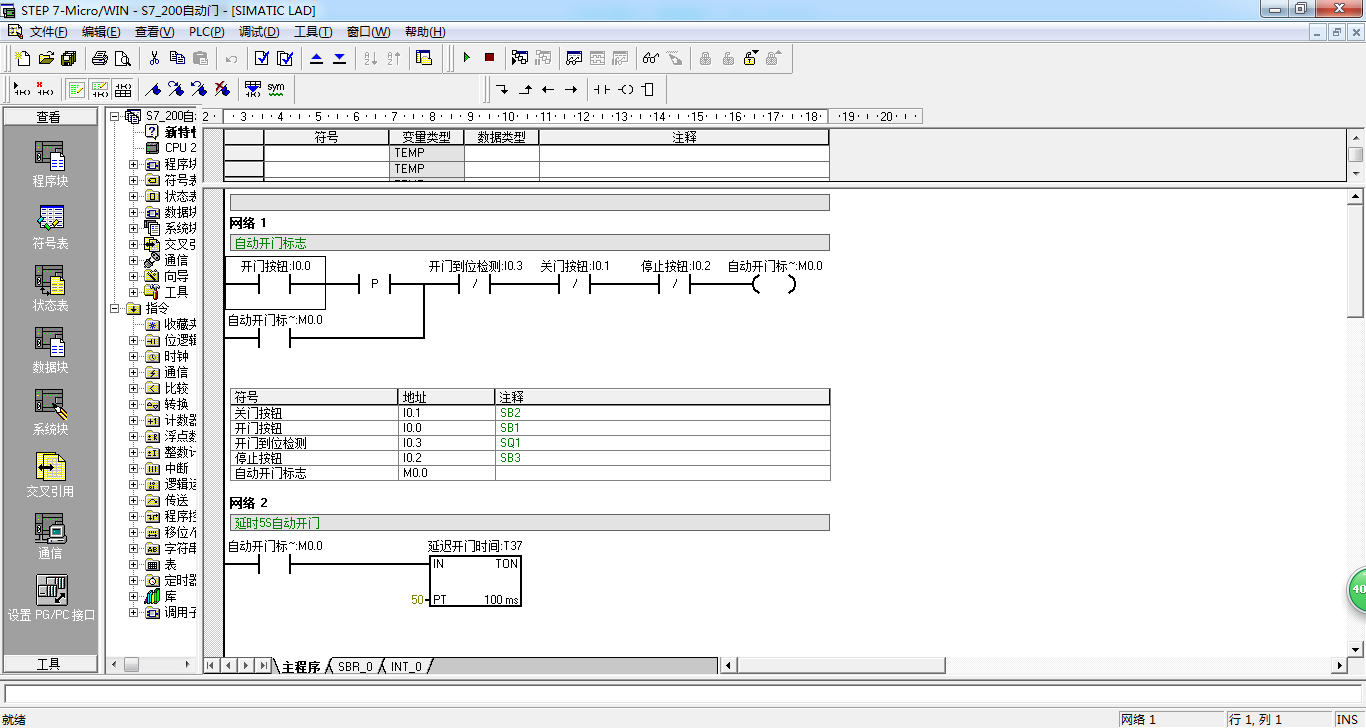Turn on chart status view
This screenshot has width=1366, height=728.
click(x=575, y=58)
